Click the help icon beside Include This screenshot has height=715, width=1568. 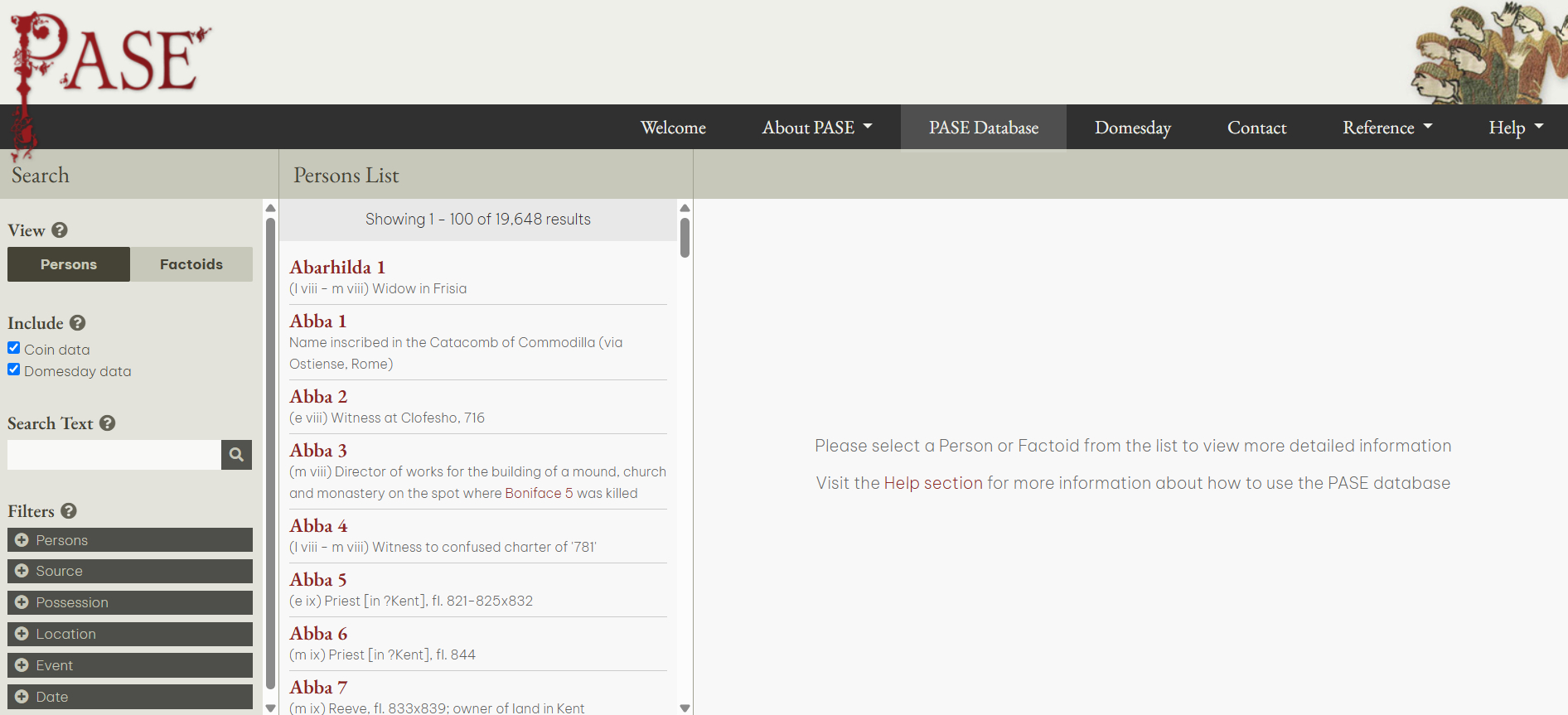pyautogui.click(x=78, y=323)
